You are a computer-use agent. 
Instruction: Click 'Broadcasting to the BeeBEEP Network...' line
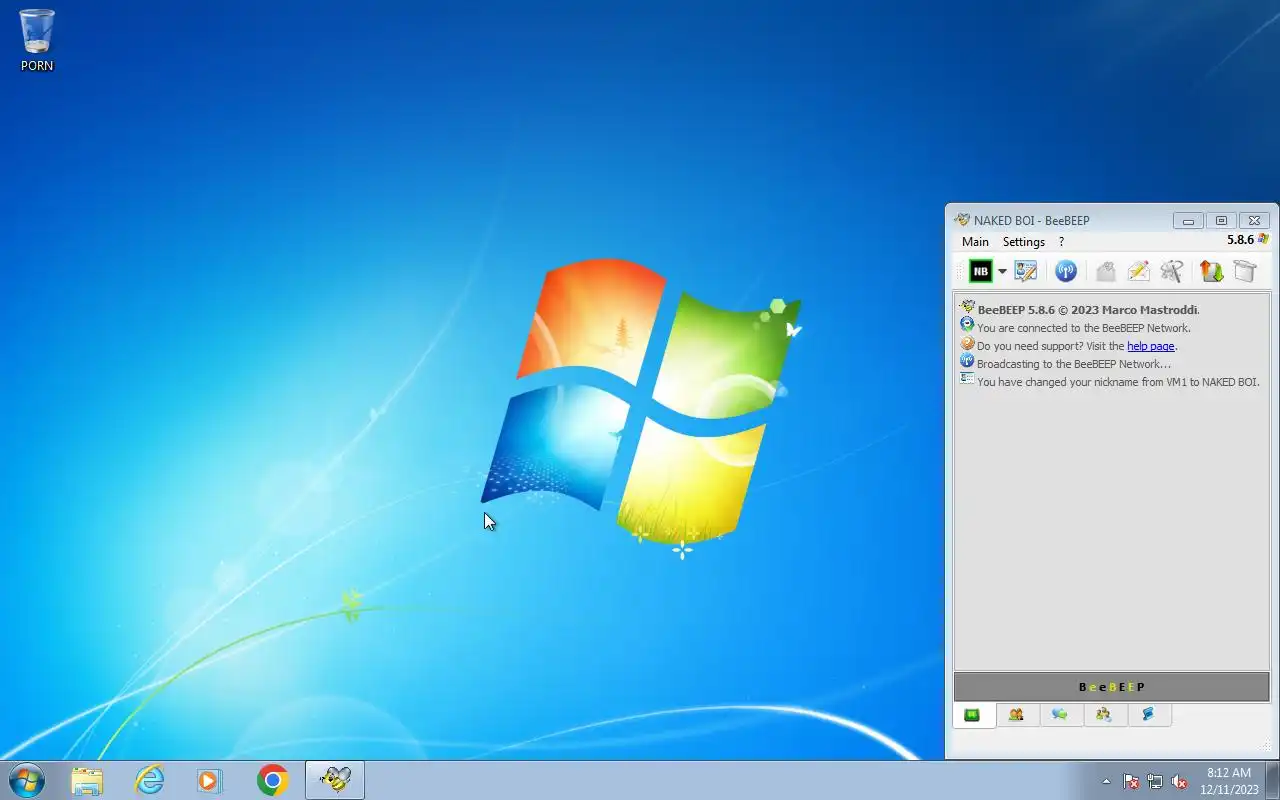[1074, 364]
